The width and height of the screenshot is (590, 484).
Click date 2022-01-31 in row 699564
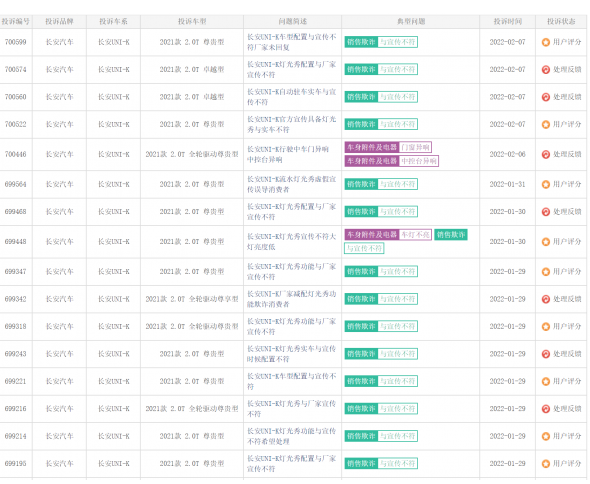(507, 184)
